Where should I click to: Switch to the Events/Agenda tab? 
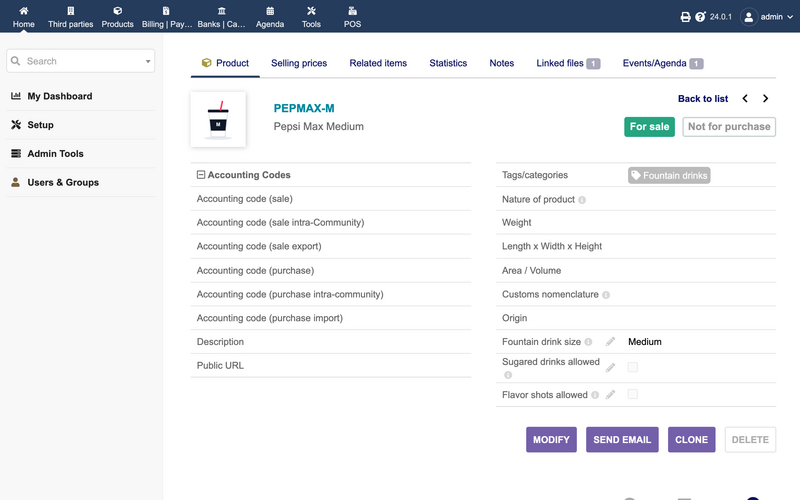[x=663, y=63]
